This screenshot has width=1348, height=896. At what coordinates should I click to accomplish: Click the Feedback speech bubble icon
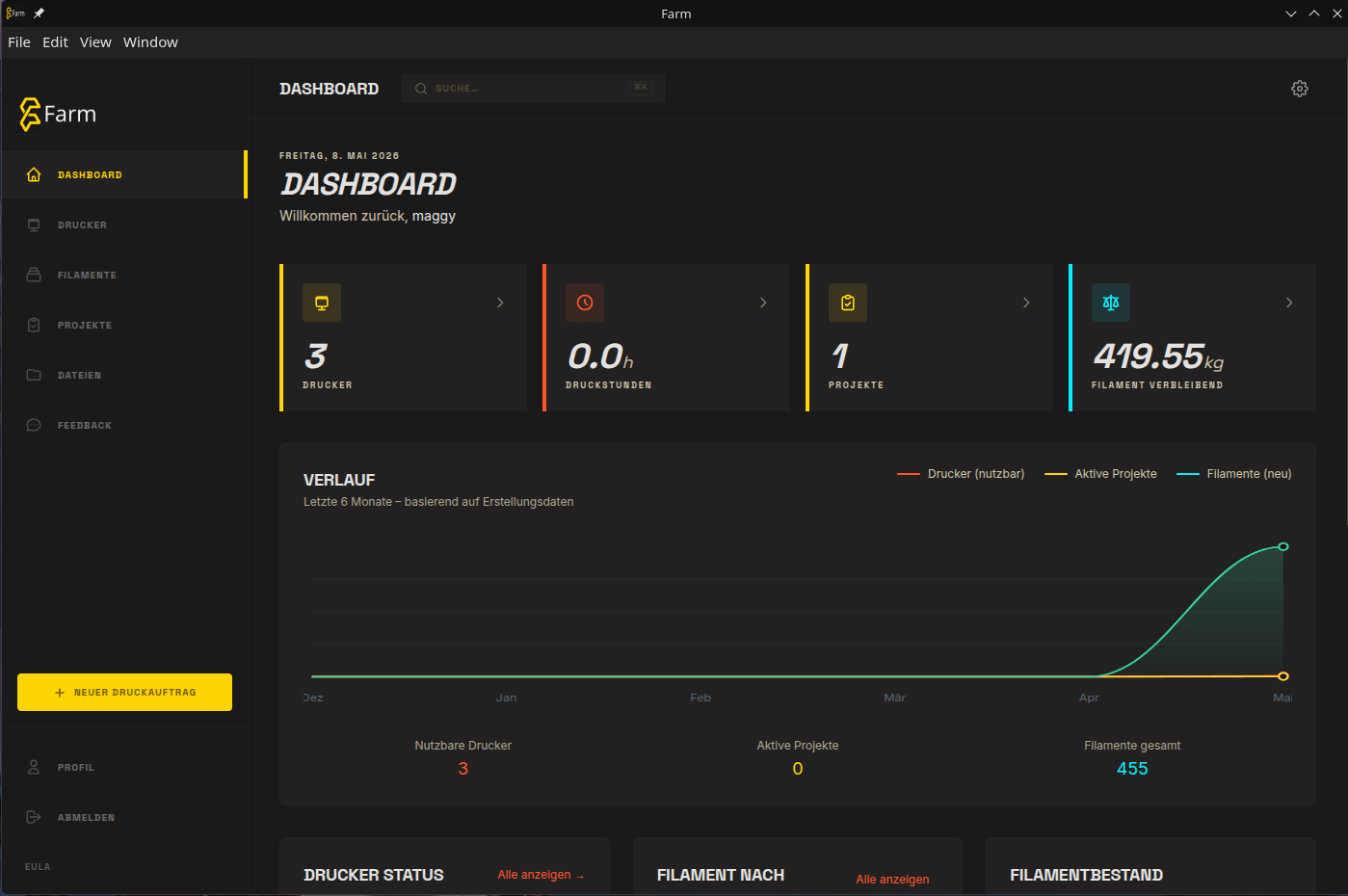pyautogui.click(x=34, y=425)
